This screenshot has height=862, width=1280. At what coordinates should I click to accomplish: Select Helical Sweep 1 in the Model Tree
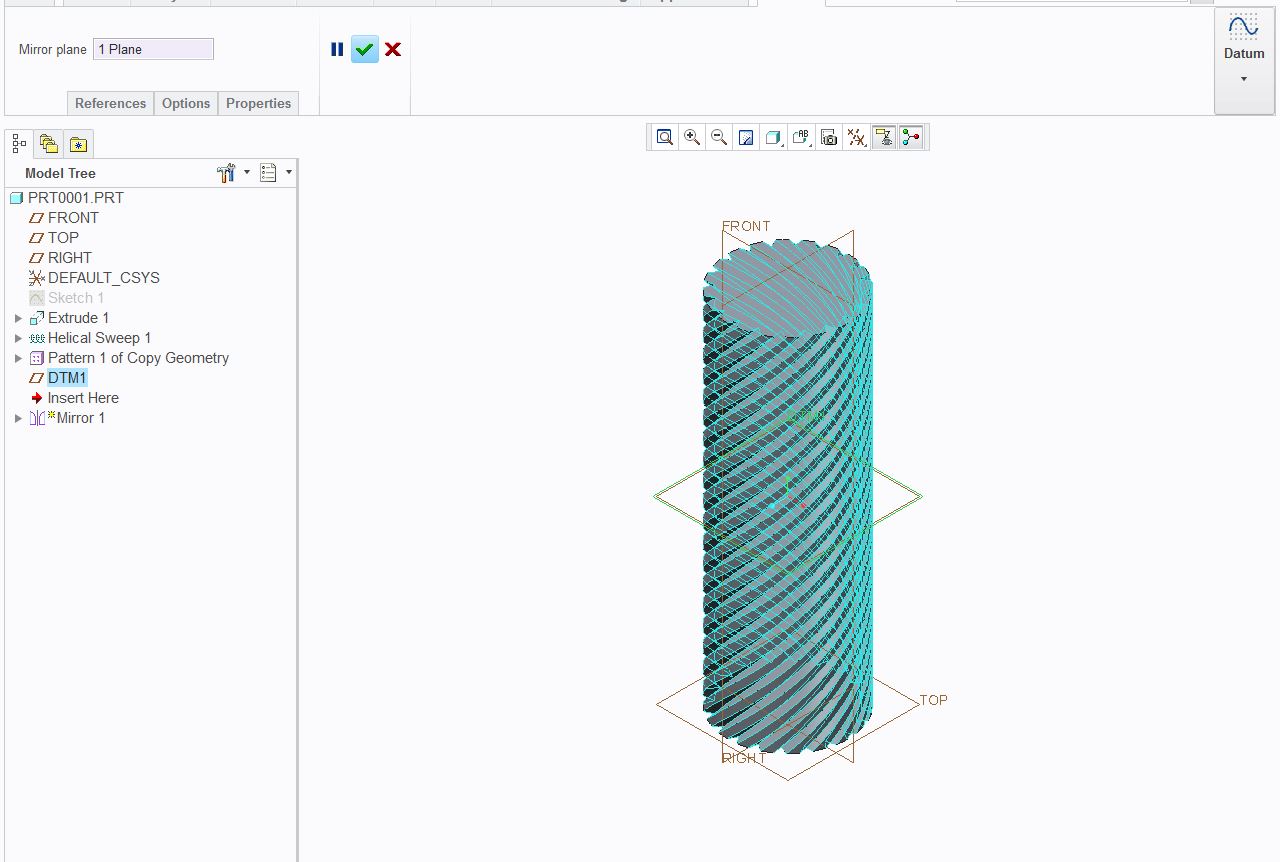[x=100, y=338]
